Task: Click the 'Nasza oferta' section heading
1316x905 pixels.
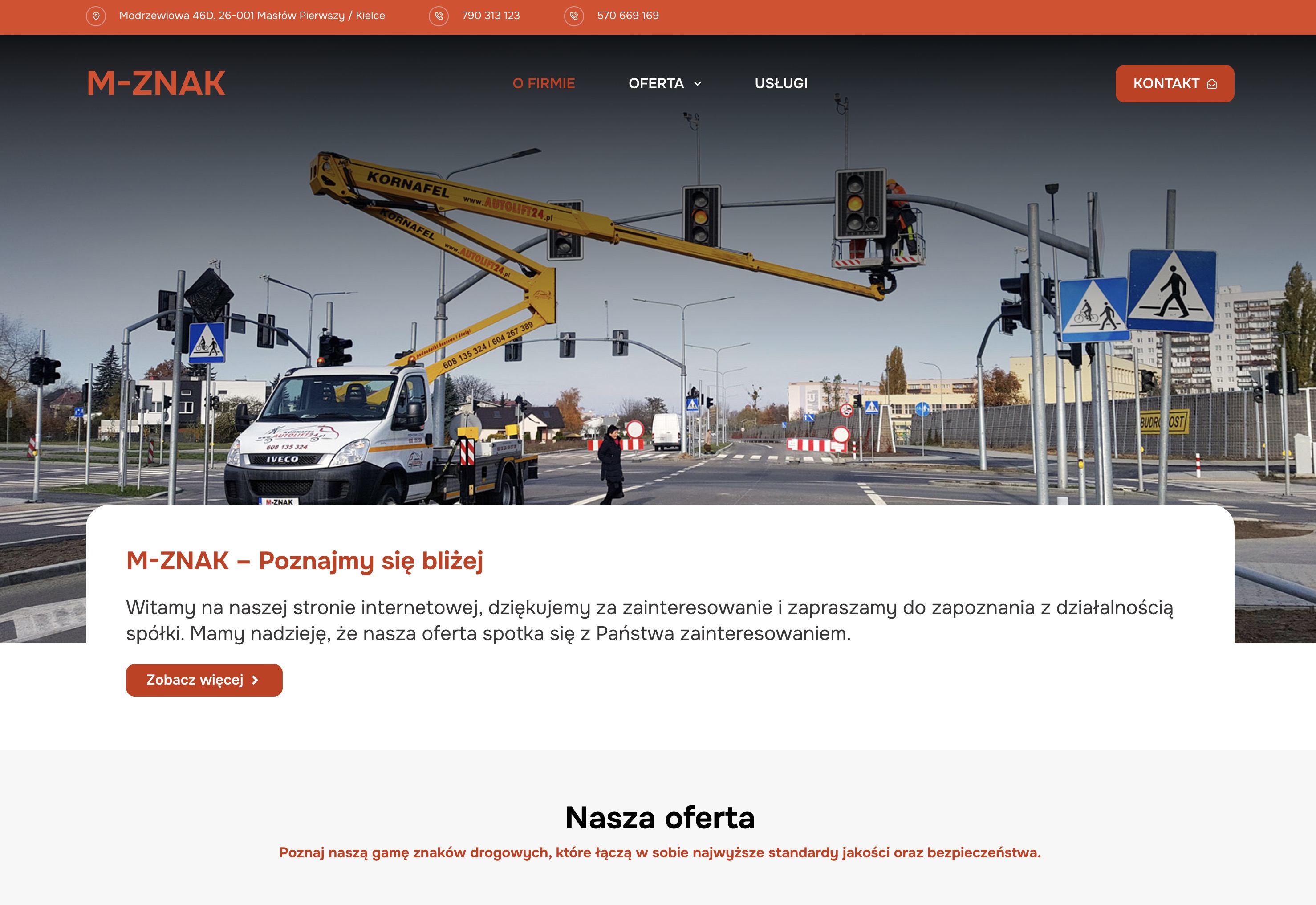Action: 660,818
